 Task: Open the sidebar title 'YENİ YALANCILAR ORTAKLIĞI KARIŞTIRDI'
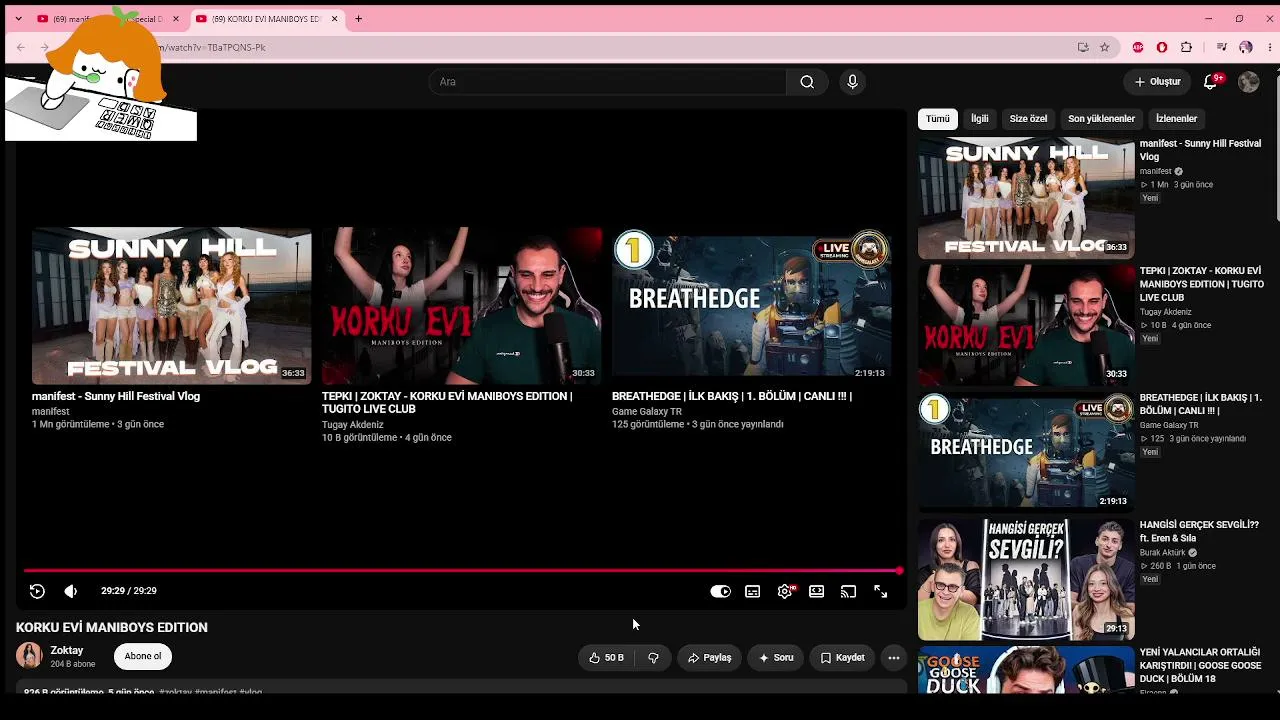click(1200, 665)
